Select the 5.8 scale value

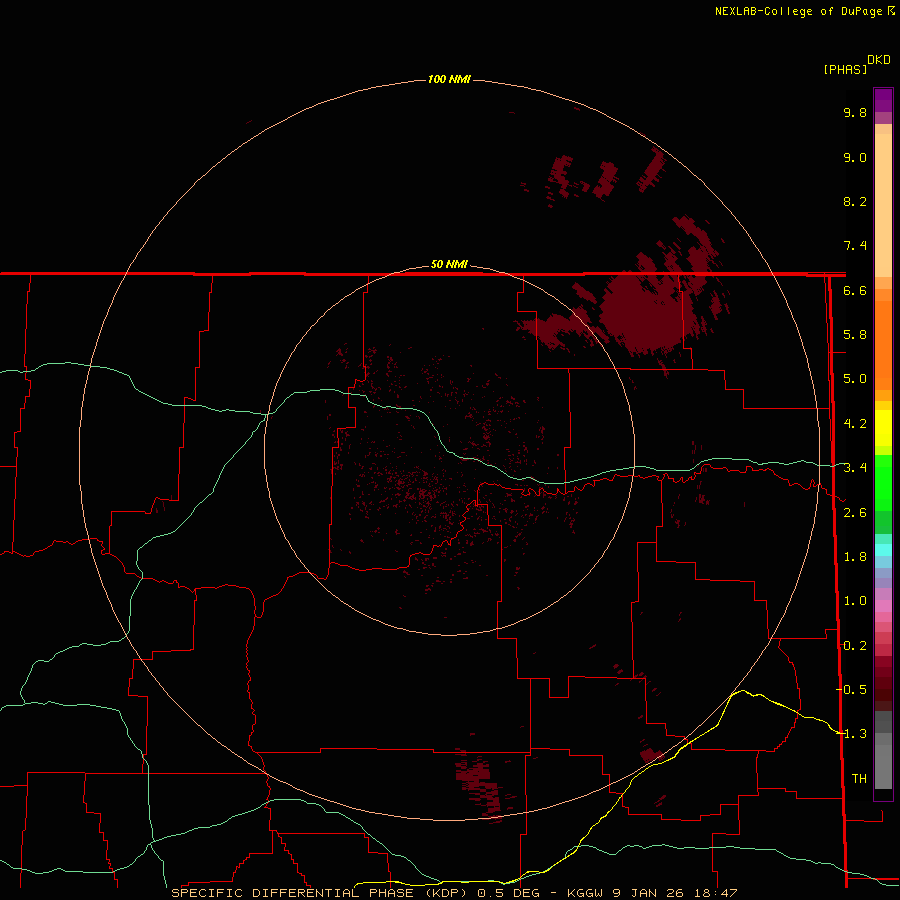(855, 335)
